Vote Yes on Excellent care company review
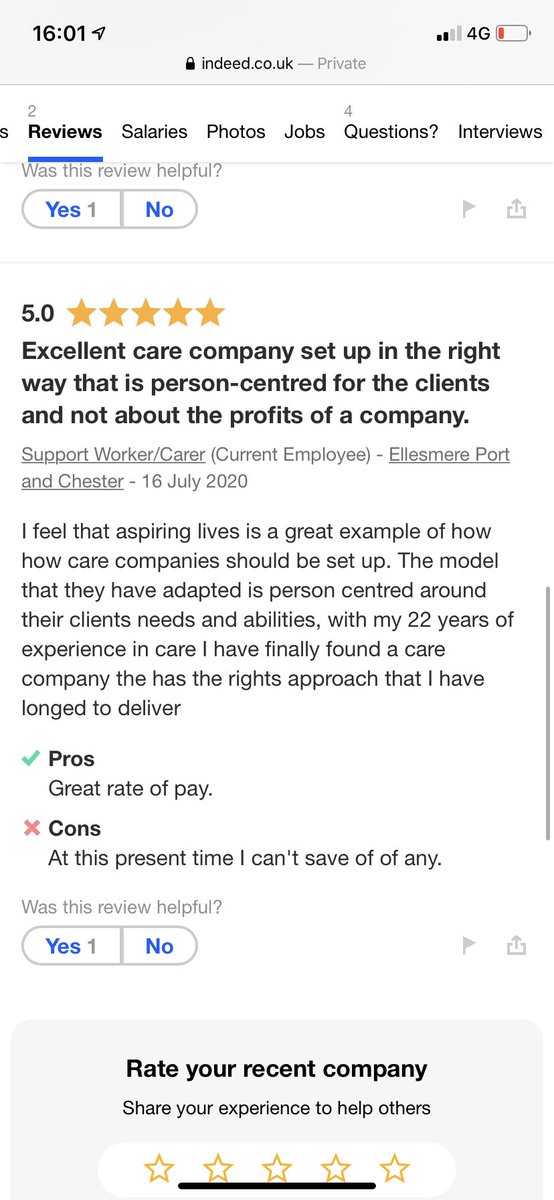The width and height of the screenshot is (554, 1200). point(72,945)
